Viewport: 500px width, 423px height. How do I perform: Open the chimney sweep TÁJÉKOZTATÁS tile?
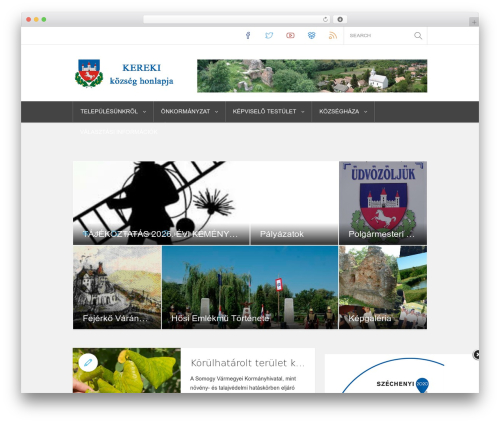(x=161, y=203)
